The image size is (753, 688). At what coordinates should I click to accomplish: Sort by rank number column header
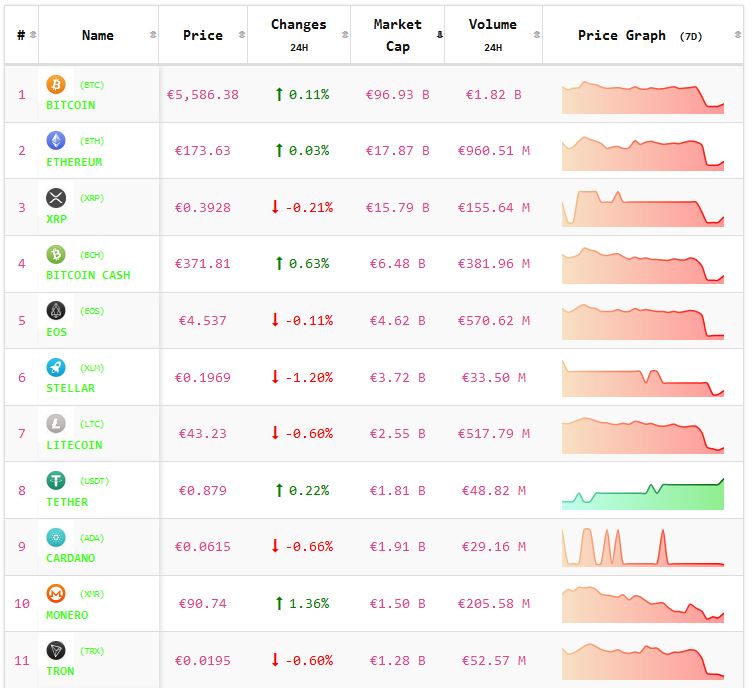22,35
